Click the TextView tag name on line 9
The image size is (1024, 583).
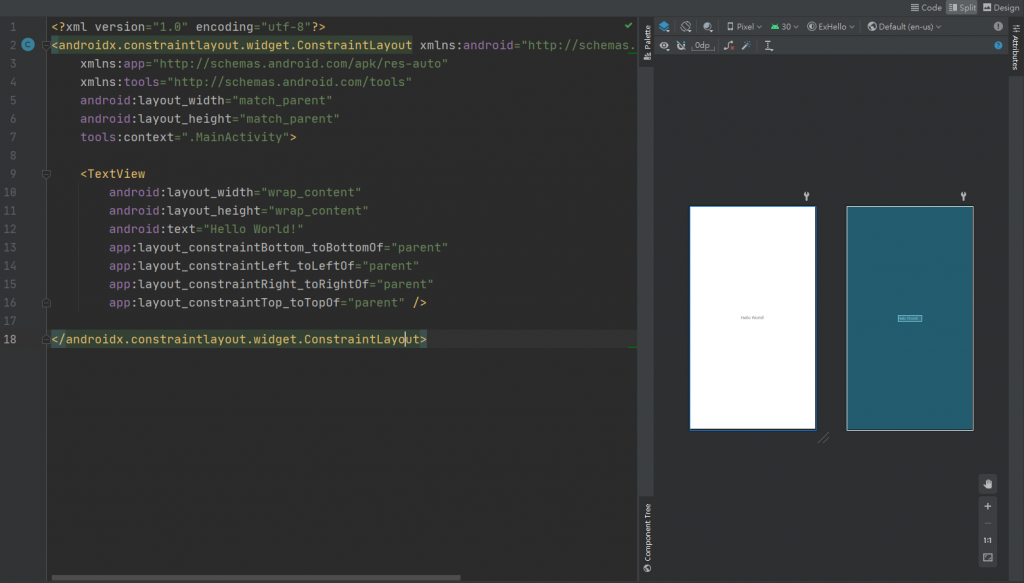point(116,174)
